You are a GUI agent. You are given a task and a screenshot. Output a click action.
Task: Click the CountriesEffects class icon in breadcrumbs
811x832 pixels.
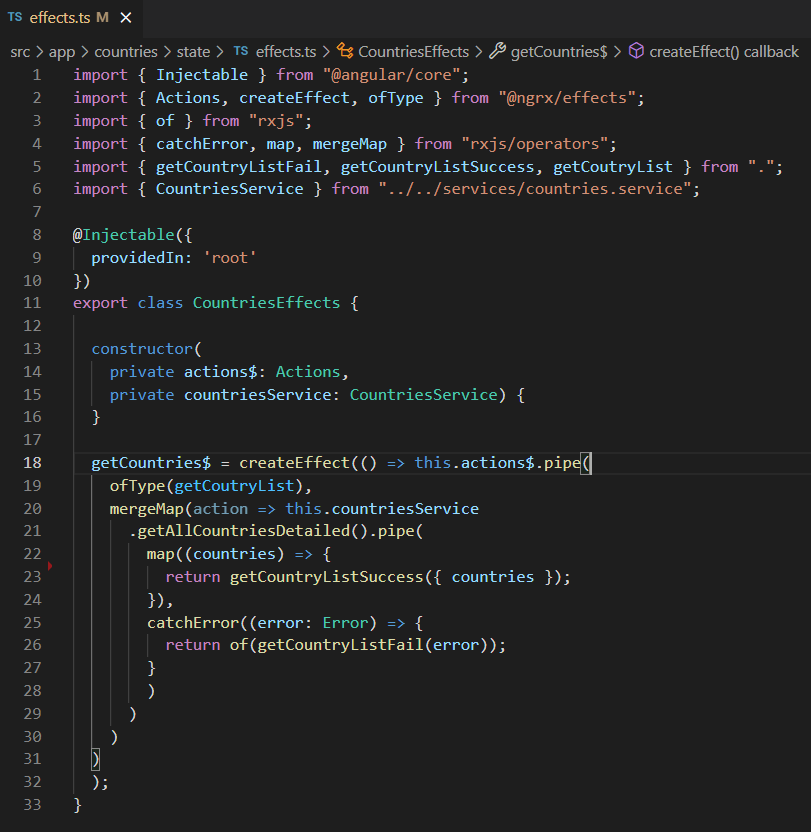coord(345,51)
